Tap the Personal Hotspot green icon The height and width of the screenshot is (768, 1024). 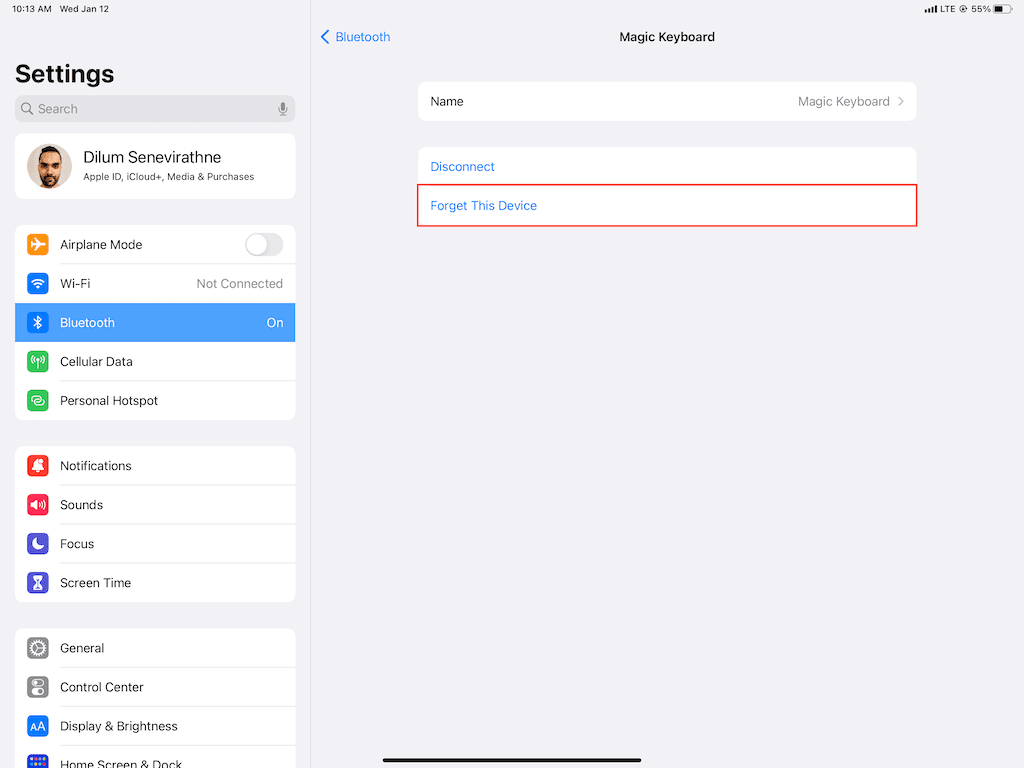[38, 401]
